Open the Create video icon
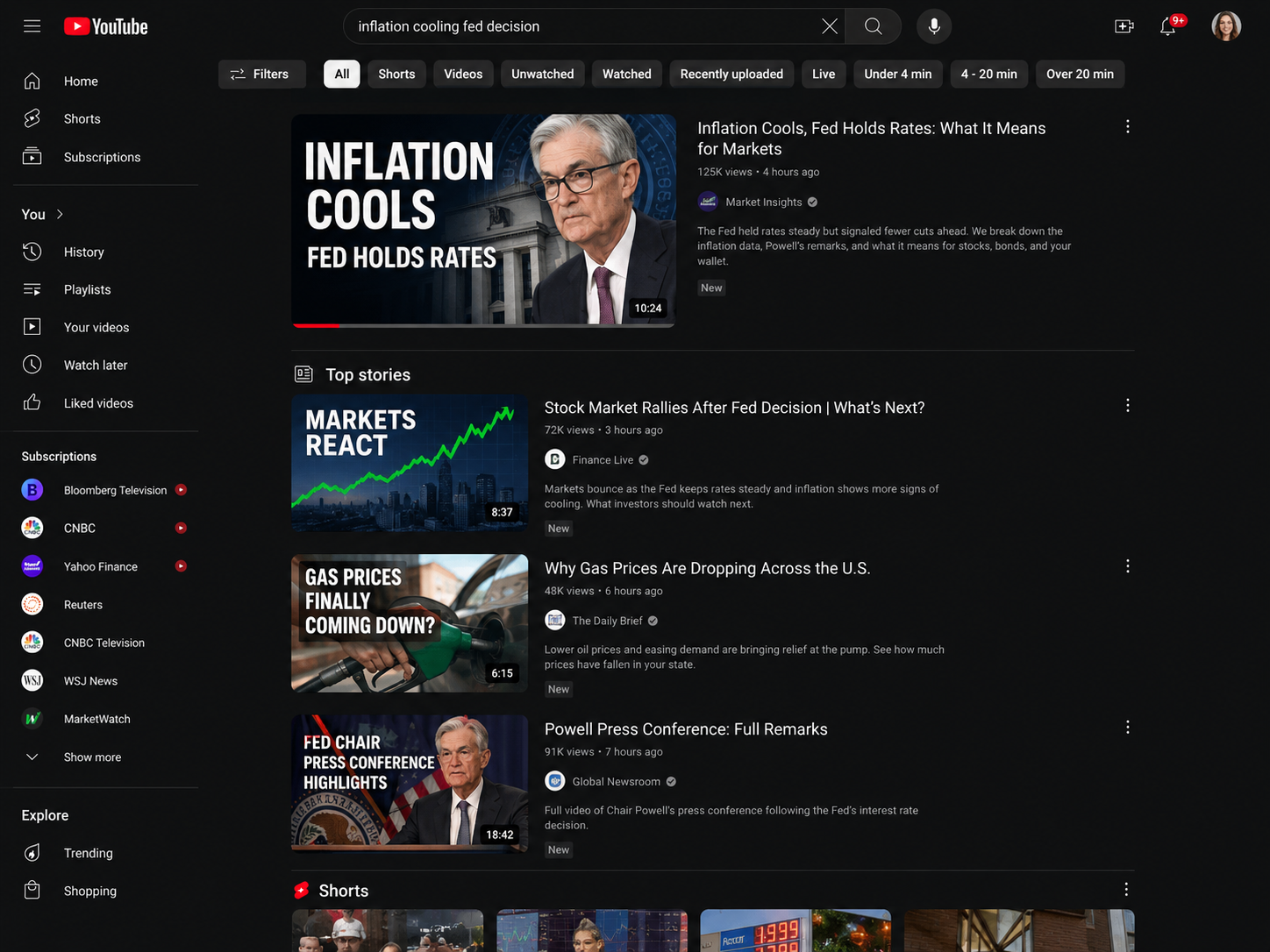 tap(1124, 26)
